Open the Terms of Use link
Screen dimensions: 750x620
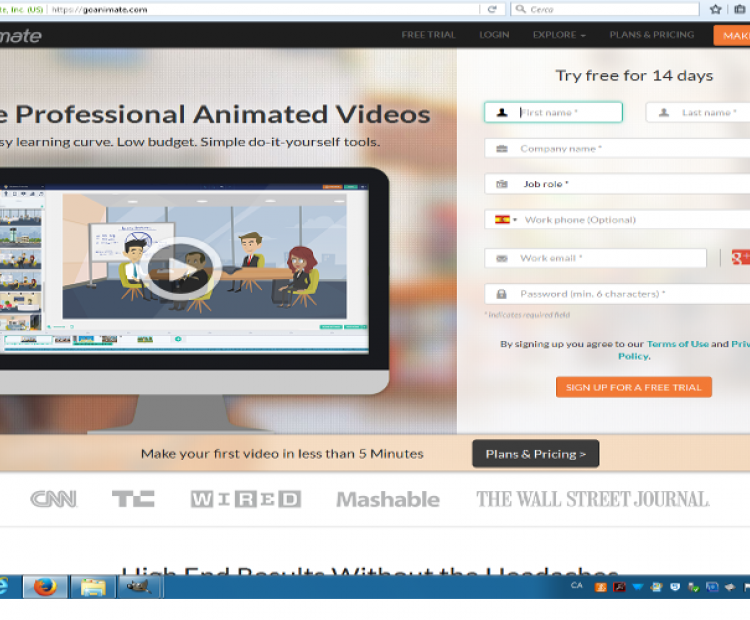[x=677, y=344]
